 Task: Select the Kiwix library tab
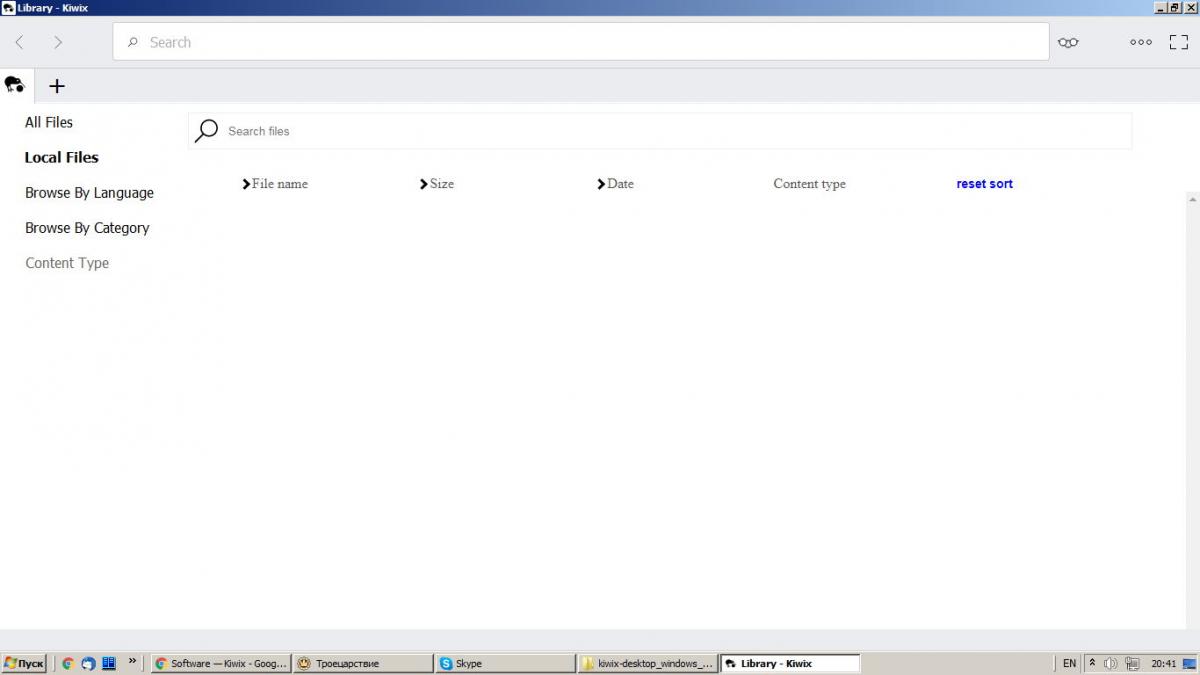click(x=15, y=85)
